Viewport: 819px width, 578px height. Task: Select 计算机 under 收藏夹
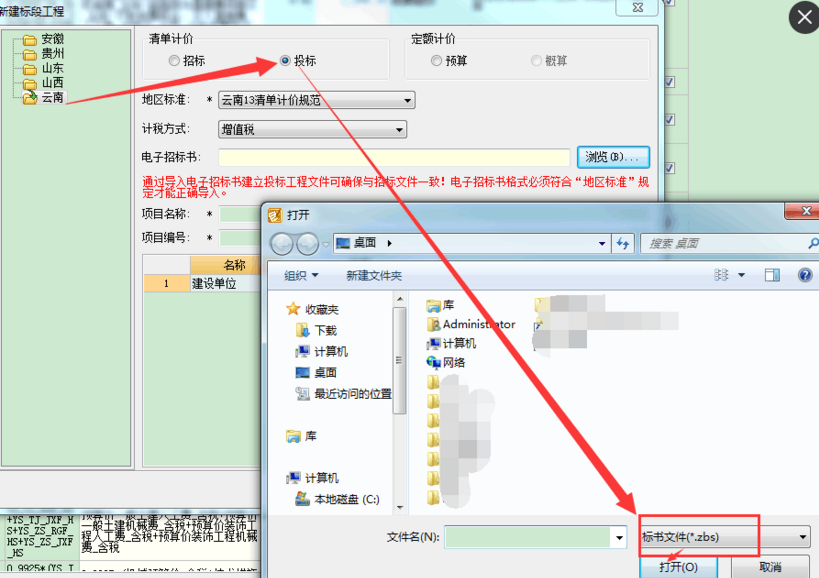[x=321, y=351]
